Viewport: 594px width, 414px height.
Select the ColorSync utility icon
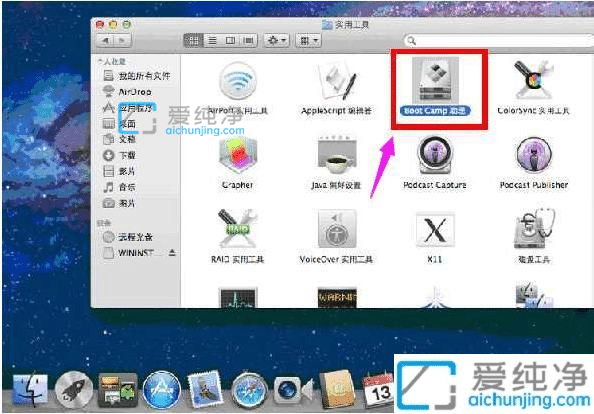pos(533,81)
